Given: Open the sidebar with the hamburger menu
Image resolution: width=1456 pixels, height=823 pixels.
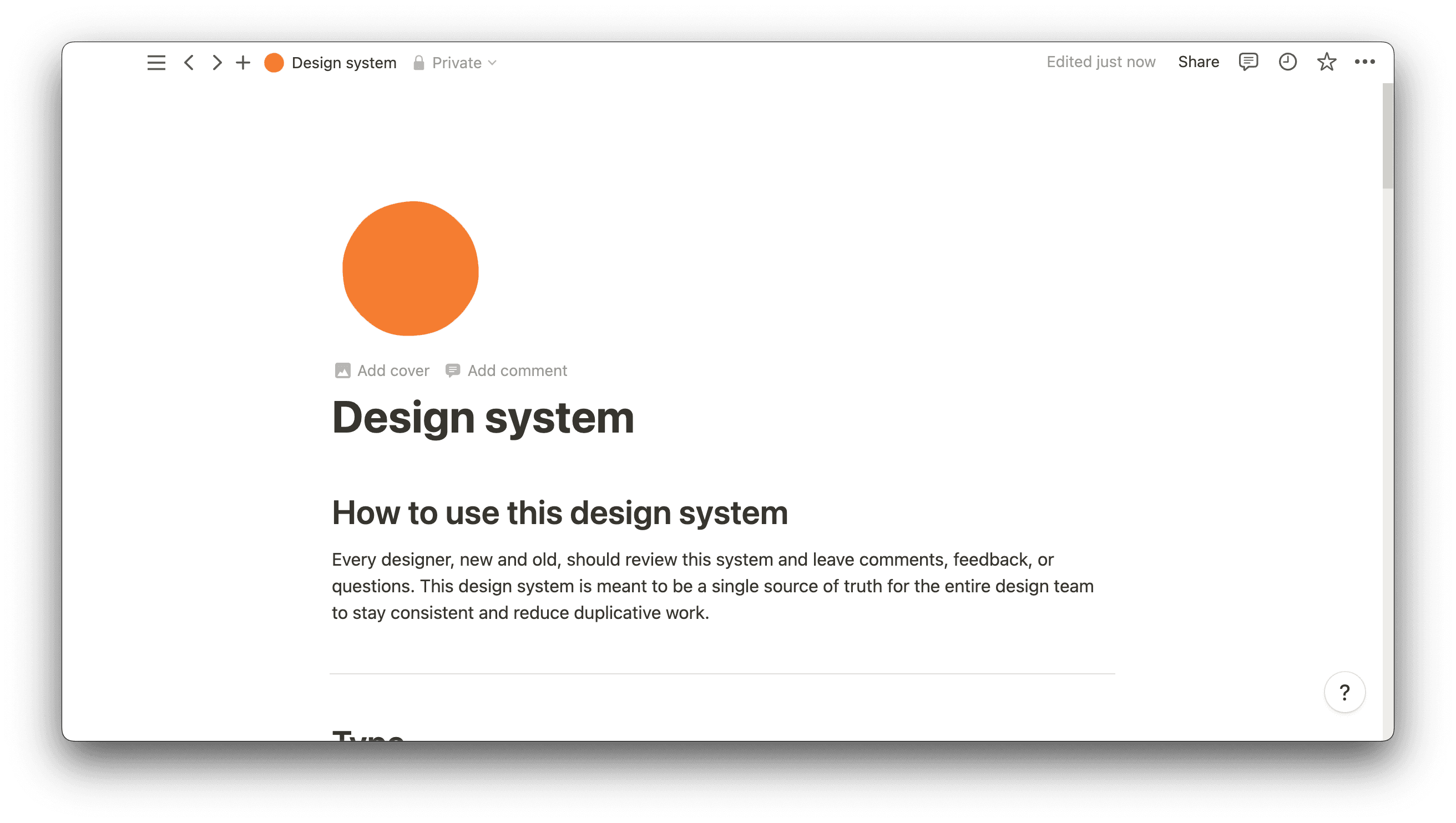Looking at the screenshot, I should (x=155, y=62).
